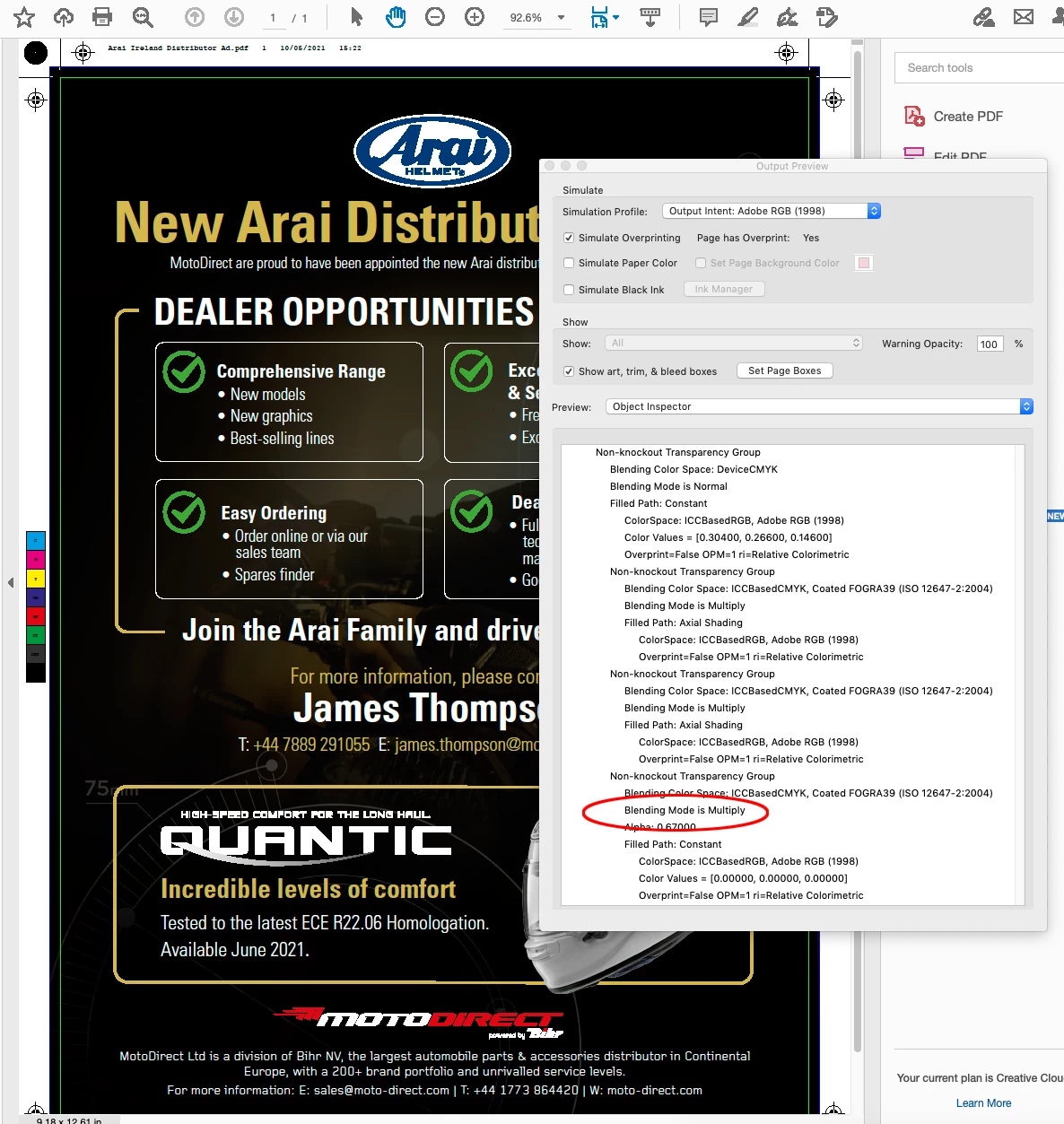
Task: Select the Hand pan tool
Action: 396,17
